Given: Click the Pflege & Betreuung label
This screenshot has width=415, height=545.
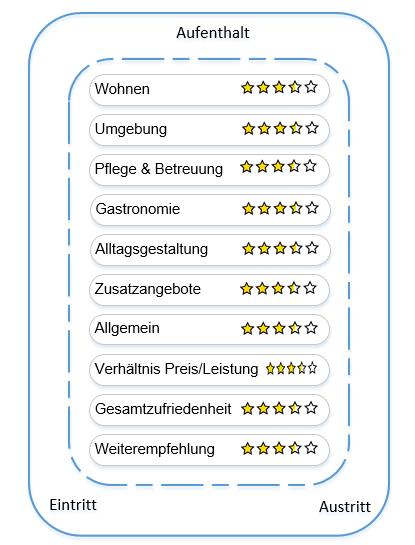Looking at the screenshot, I should [158, 169].
